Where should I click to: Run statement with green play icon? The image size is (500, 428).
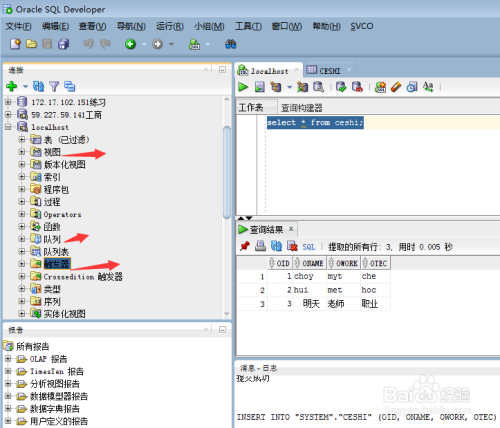click(x=243, y=87)
